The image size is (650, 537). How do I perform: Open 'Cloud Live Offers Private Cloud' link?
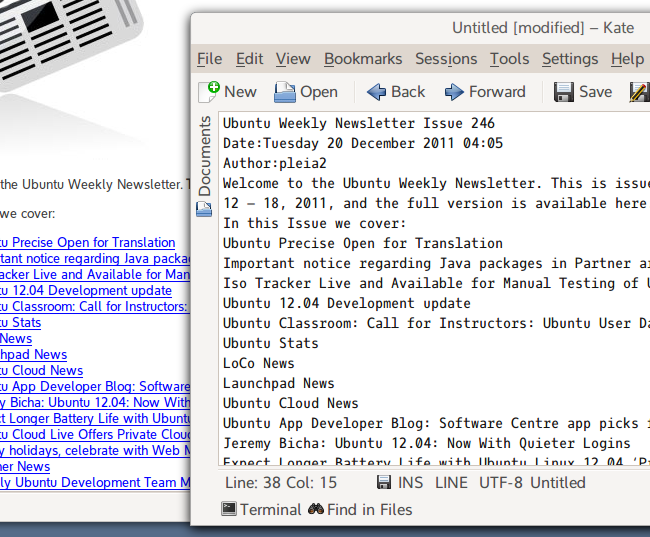click(95, 435)
